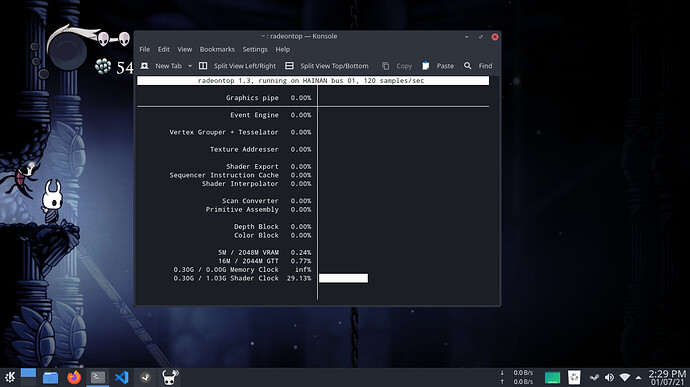Open the Wi-Fi network tray icon
690x387 pixels.
coord(624,378)
